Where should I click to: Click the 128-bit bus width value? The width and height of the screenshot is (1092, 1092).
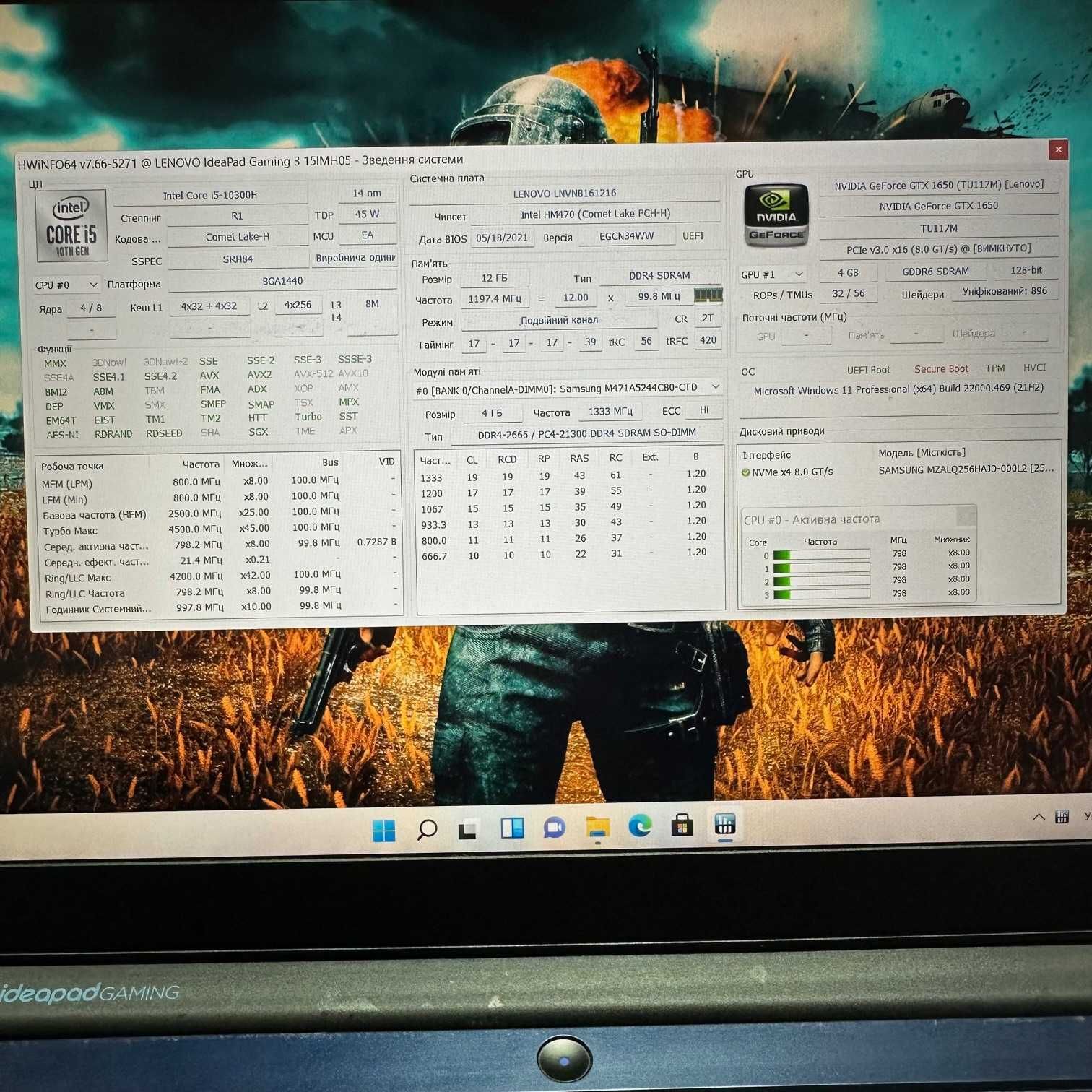click(x=1026, y=270)
